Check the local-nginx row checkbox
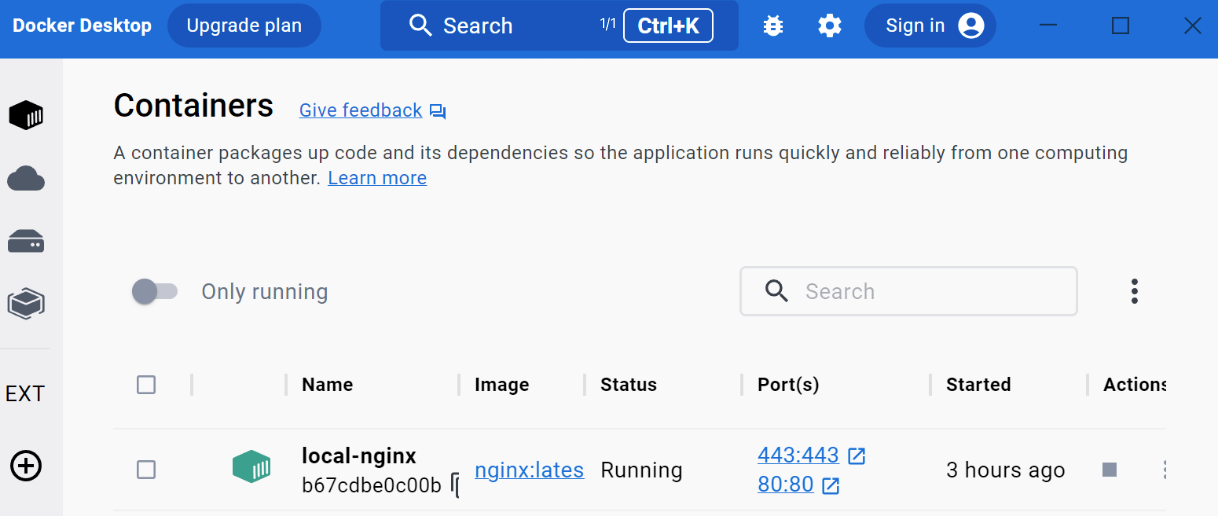This screenshot has width=1218, height=516. pyautogui.click(x=146, y=469)
